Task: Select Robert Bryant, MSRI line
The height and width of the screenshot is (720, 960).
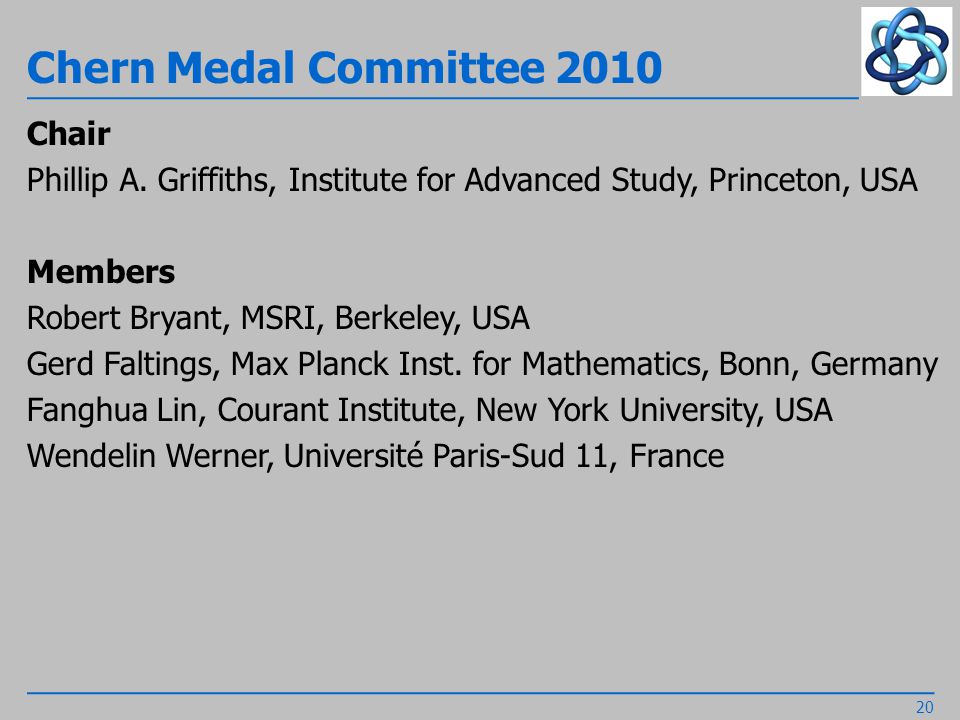Action: pos(278,319)
